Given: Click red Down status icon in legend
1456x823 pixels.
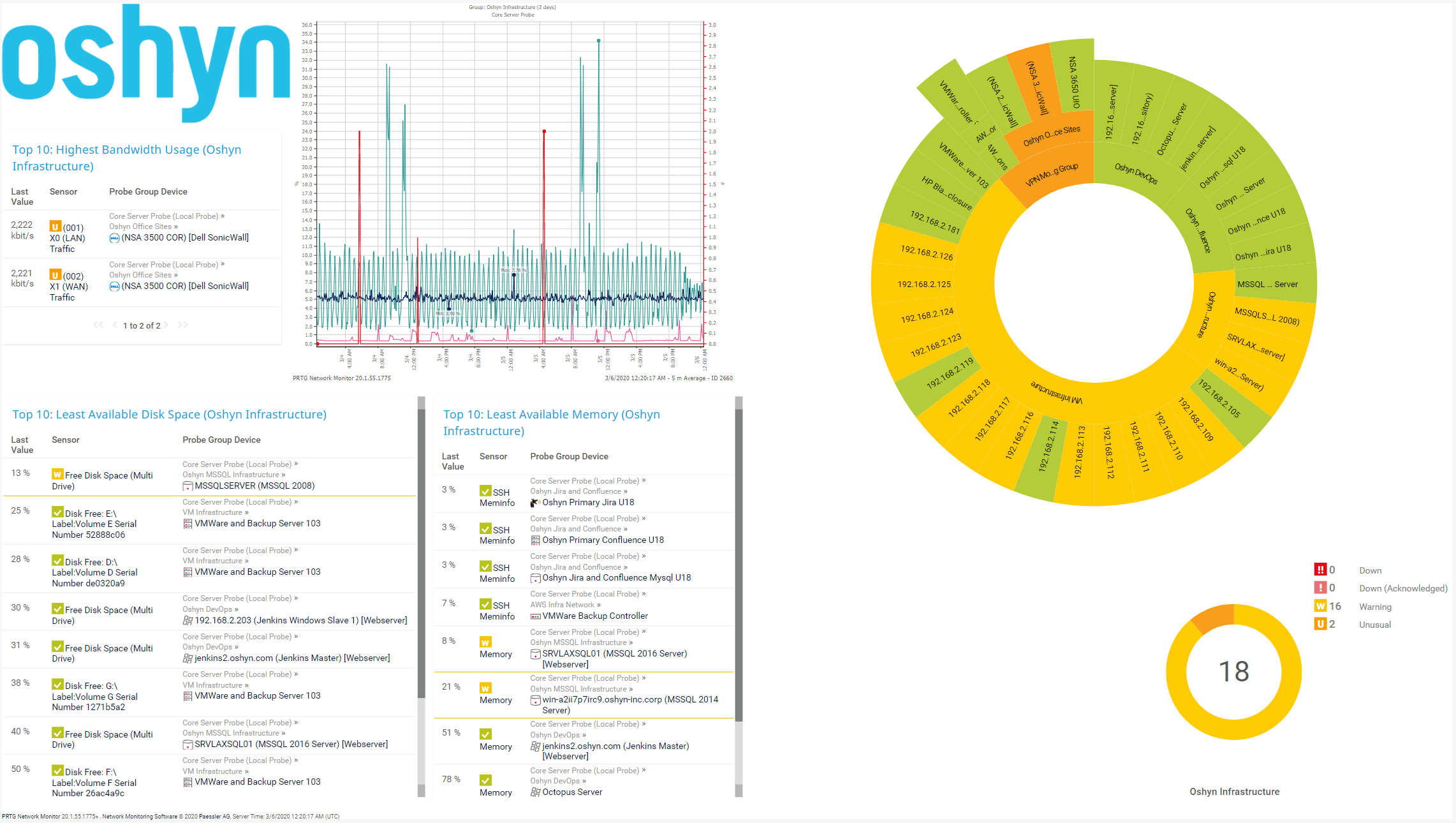Looking at the screenshot, I should click(1320, 570).
